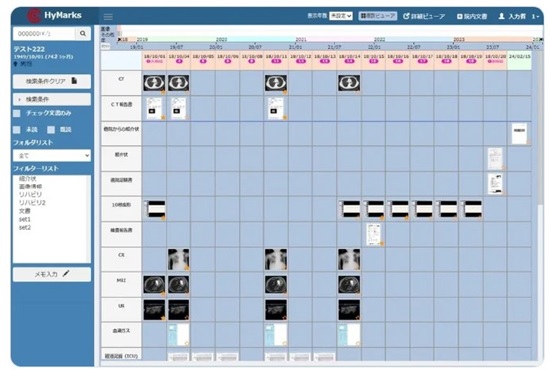Open the detail viewer in top bar
Viewport: 551px width, 373px height.
click(x=424, y=16)
